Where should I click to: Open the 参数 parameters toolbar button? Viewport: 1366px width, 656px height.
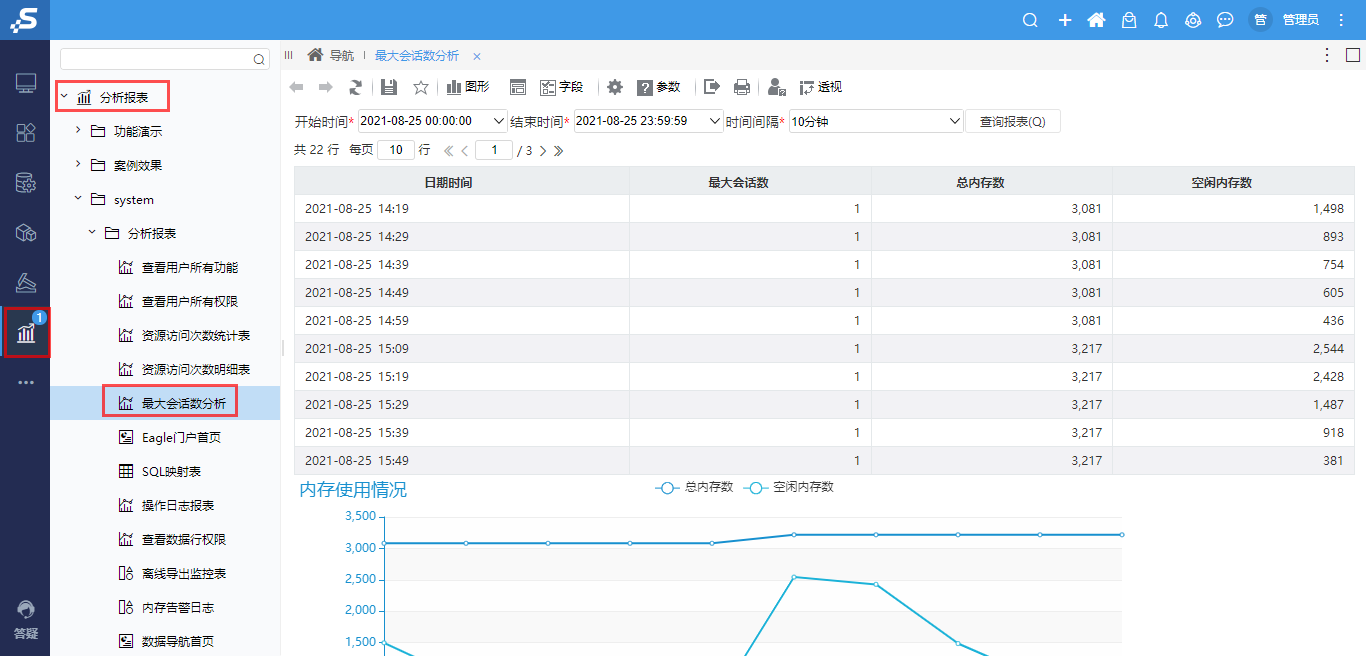click(659, 87)
